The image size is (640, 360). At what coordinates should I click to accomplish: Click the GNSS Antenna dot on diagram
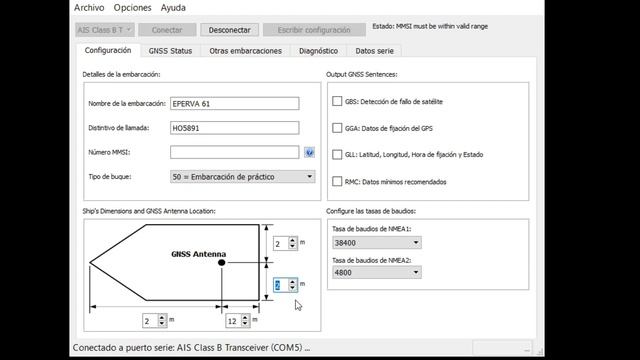tap(222, 262)
